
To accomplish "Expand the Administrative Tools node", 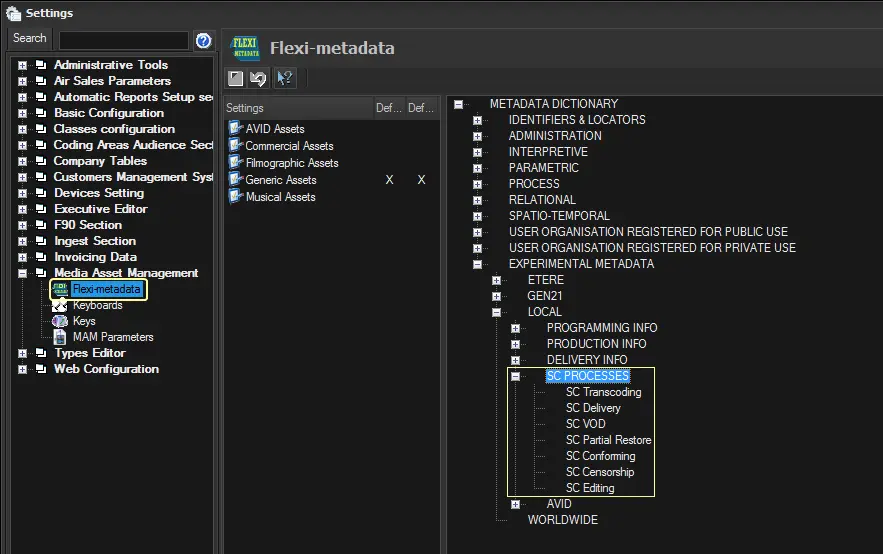I will (22, 65).
